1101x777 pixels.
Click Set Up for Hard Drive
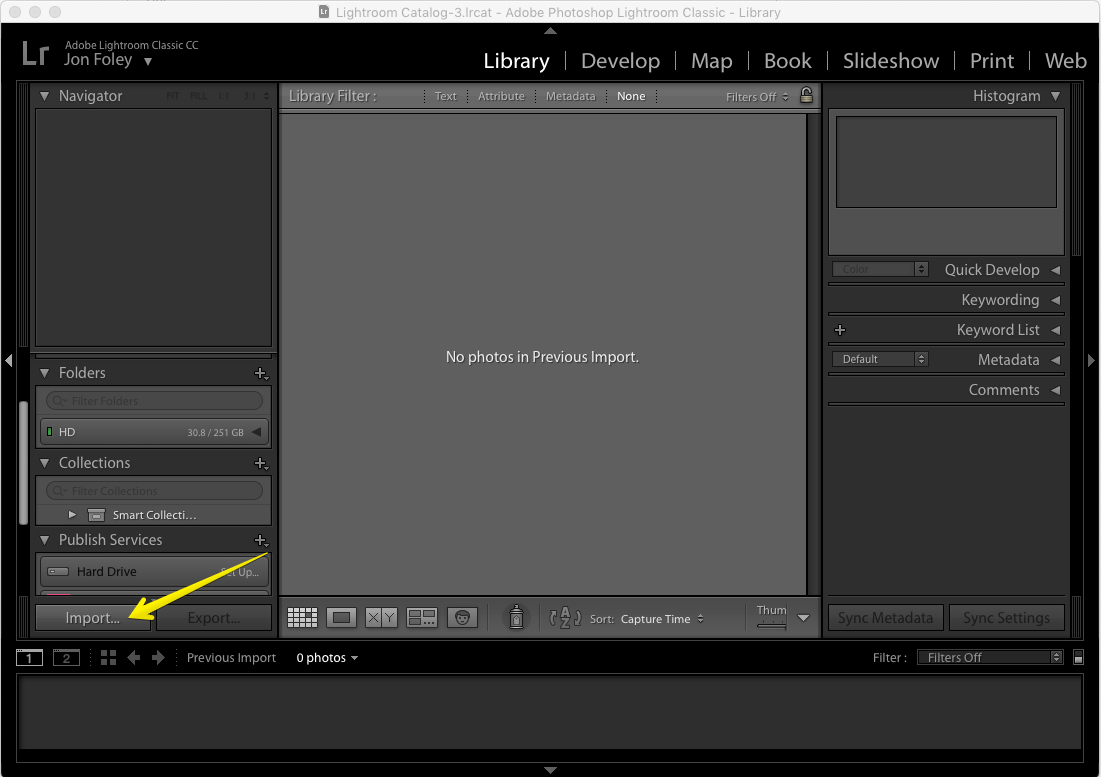coord(239,572)
